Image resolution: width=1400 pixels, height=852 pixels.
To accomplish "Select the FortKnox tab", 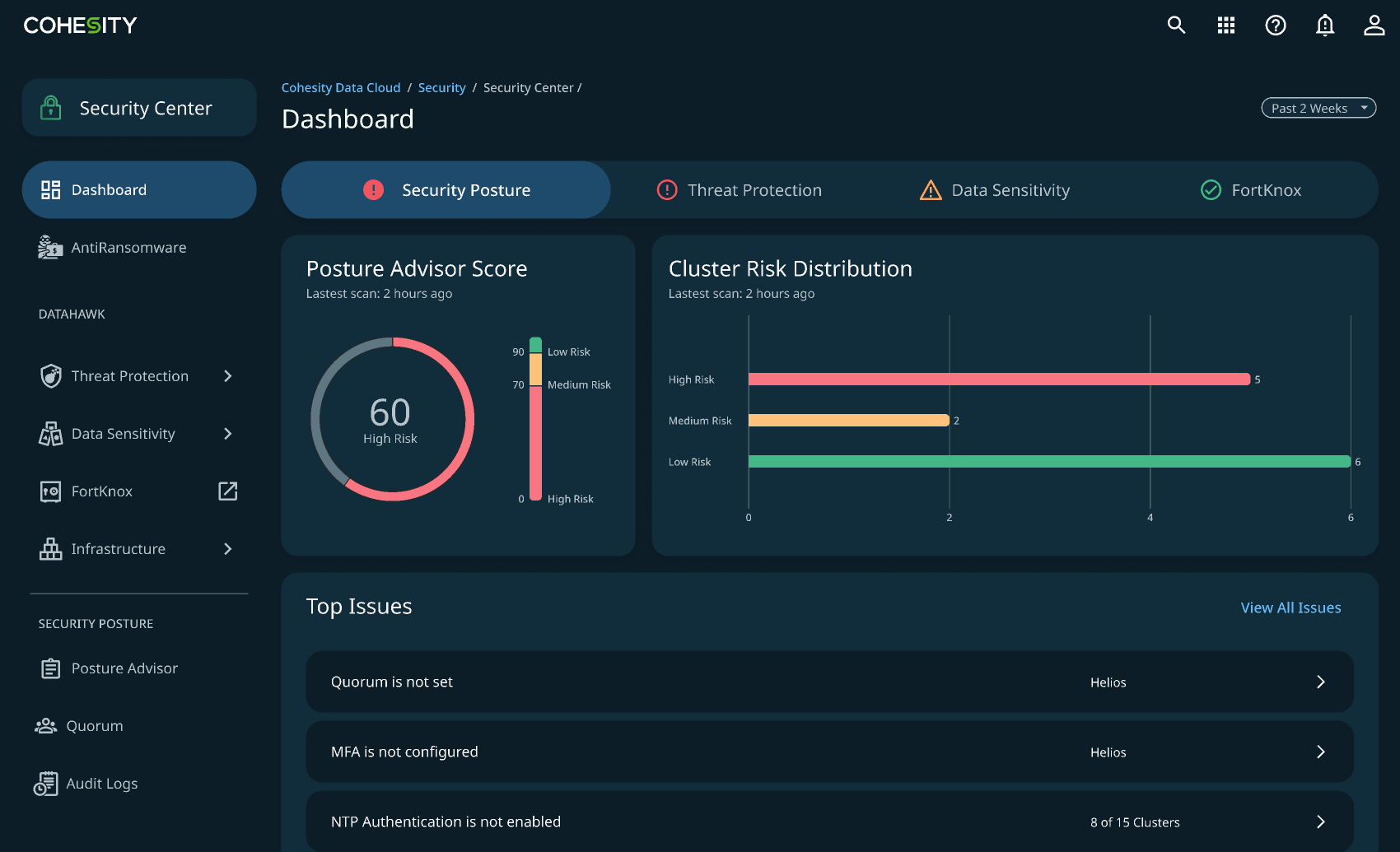I will 1251,190.
